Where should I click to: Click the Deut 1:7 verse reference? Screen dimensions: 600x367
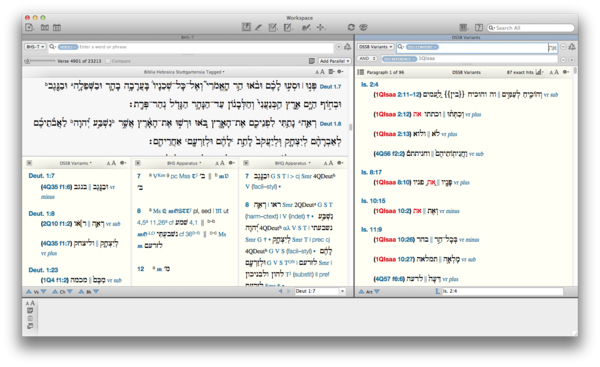(x=330, y=87)
